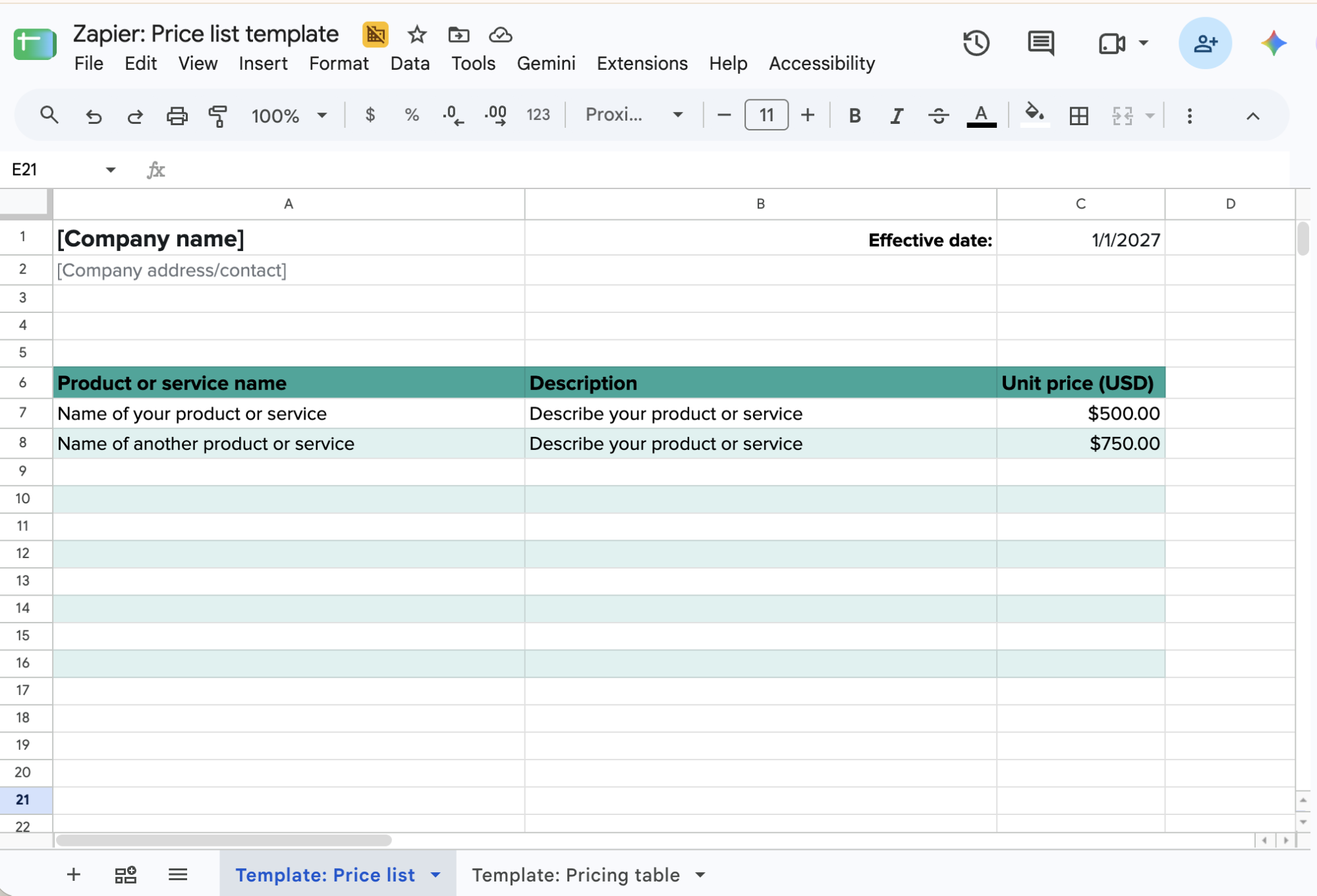
Task: Open zoom level dropdown
Action: click(289, 116)
